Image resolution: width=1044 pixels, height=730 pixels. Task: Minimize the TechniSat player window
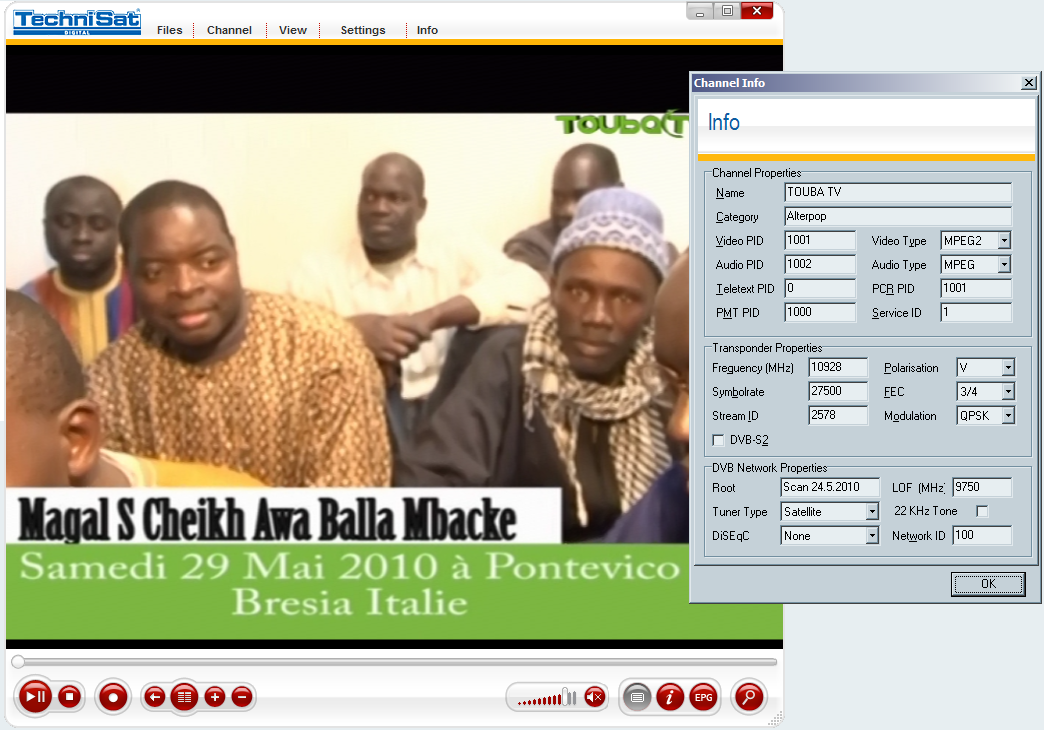click(699, 11)
